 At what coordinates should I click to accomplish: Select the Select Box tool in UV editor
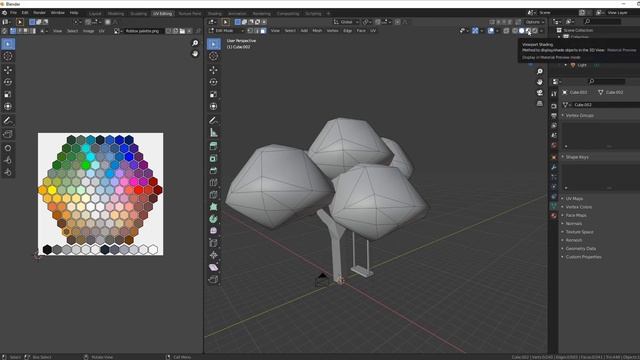click(8, 44)
